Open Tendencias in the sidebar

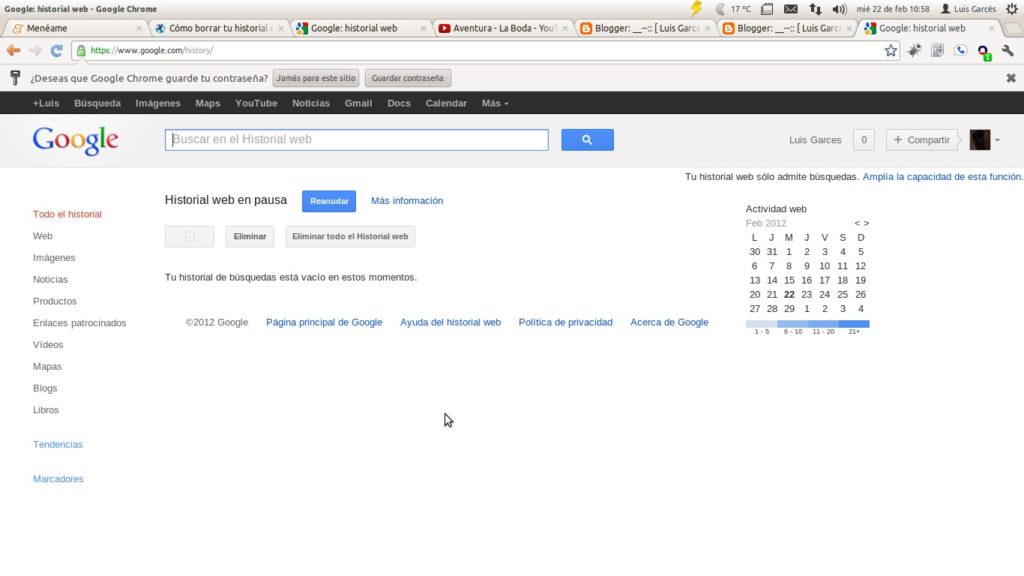58,445
